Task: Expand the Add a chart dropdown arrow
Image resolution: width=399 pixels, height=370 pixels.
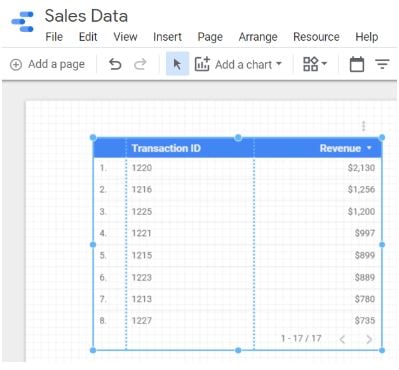Action: coord(279,63)
